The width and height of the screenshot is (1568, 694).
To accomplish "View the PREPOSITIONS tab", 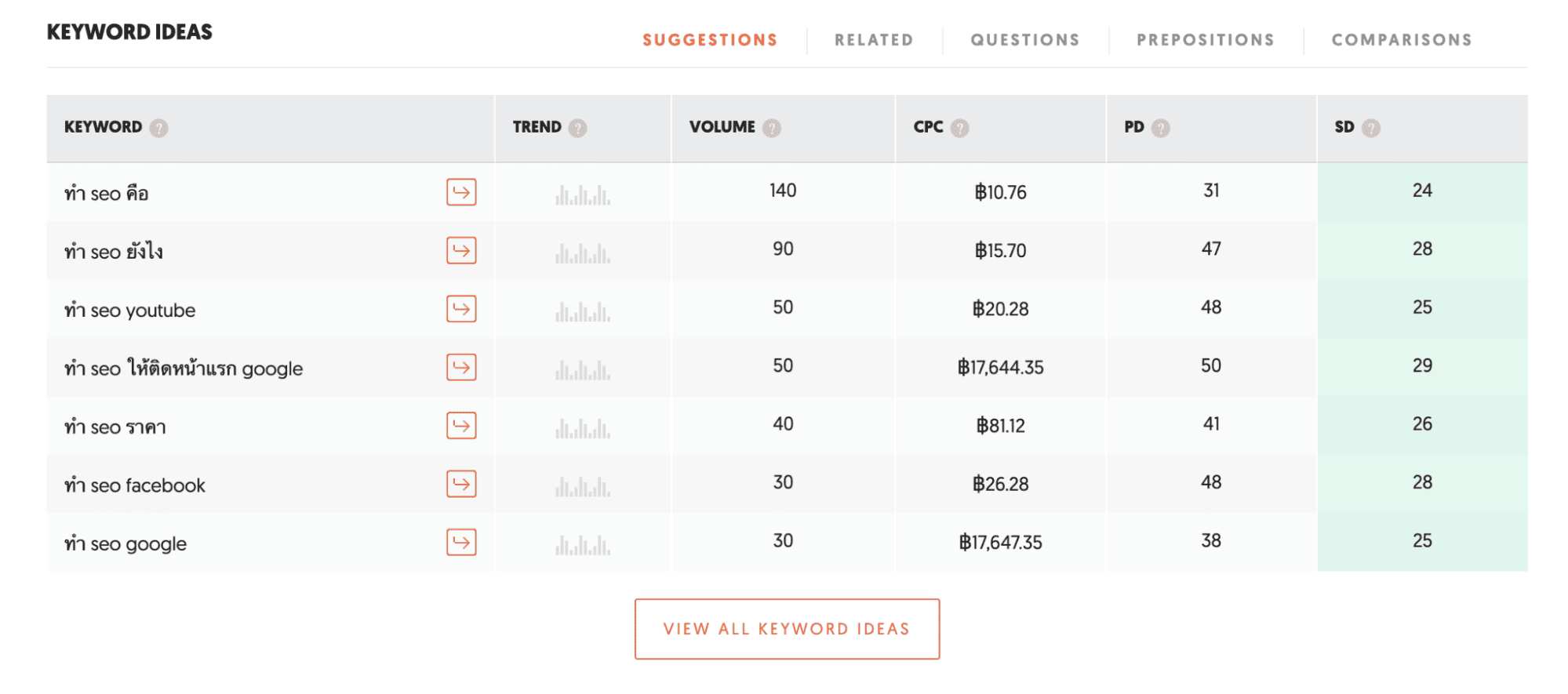I will click(x=1205, y=39).
